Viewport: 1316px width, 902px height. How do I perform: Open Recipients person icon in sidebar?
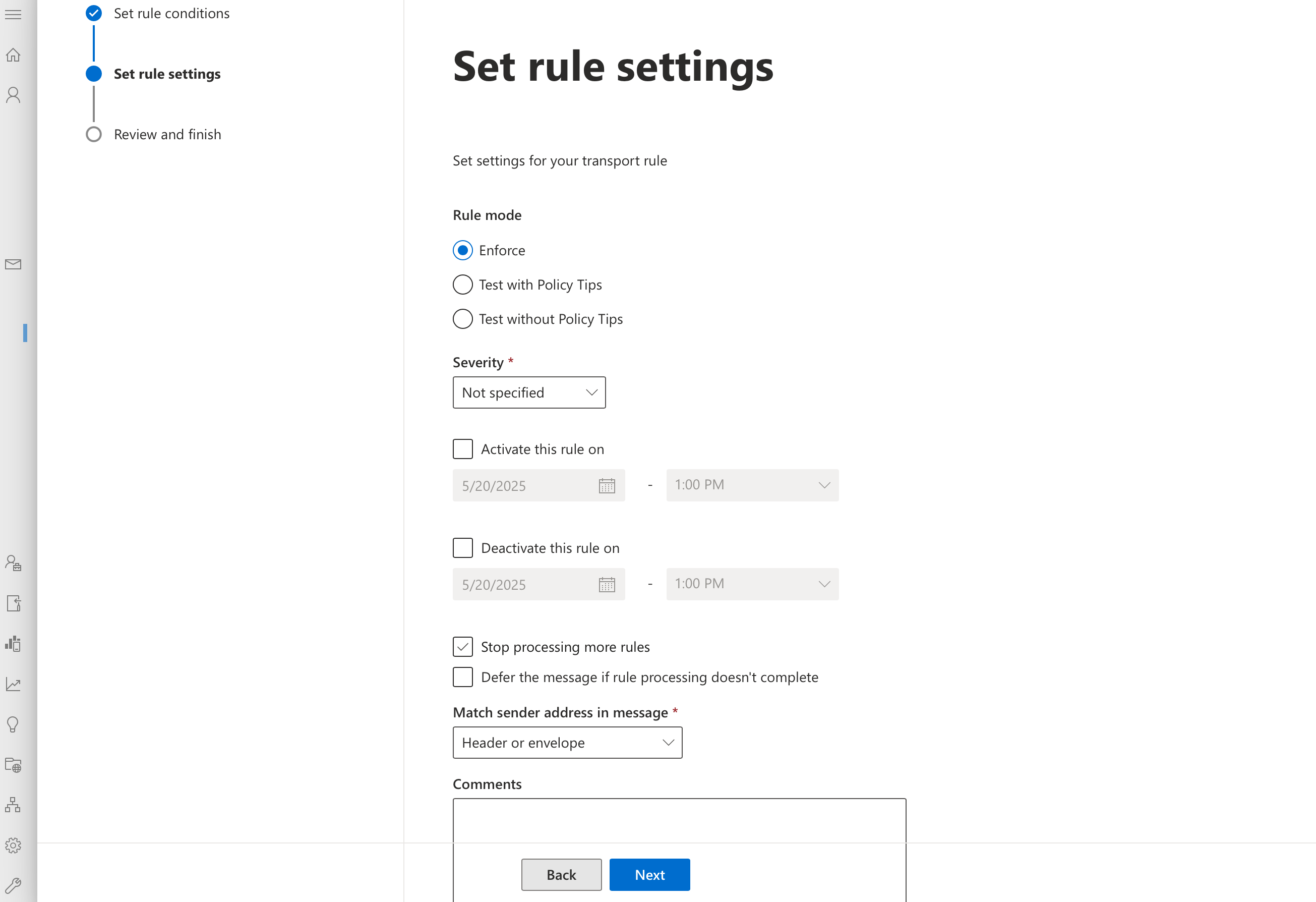pyautogui.click(x=13, y=95)
